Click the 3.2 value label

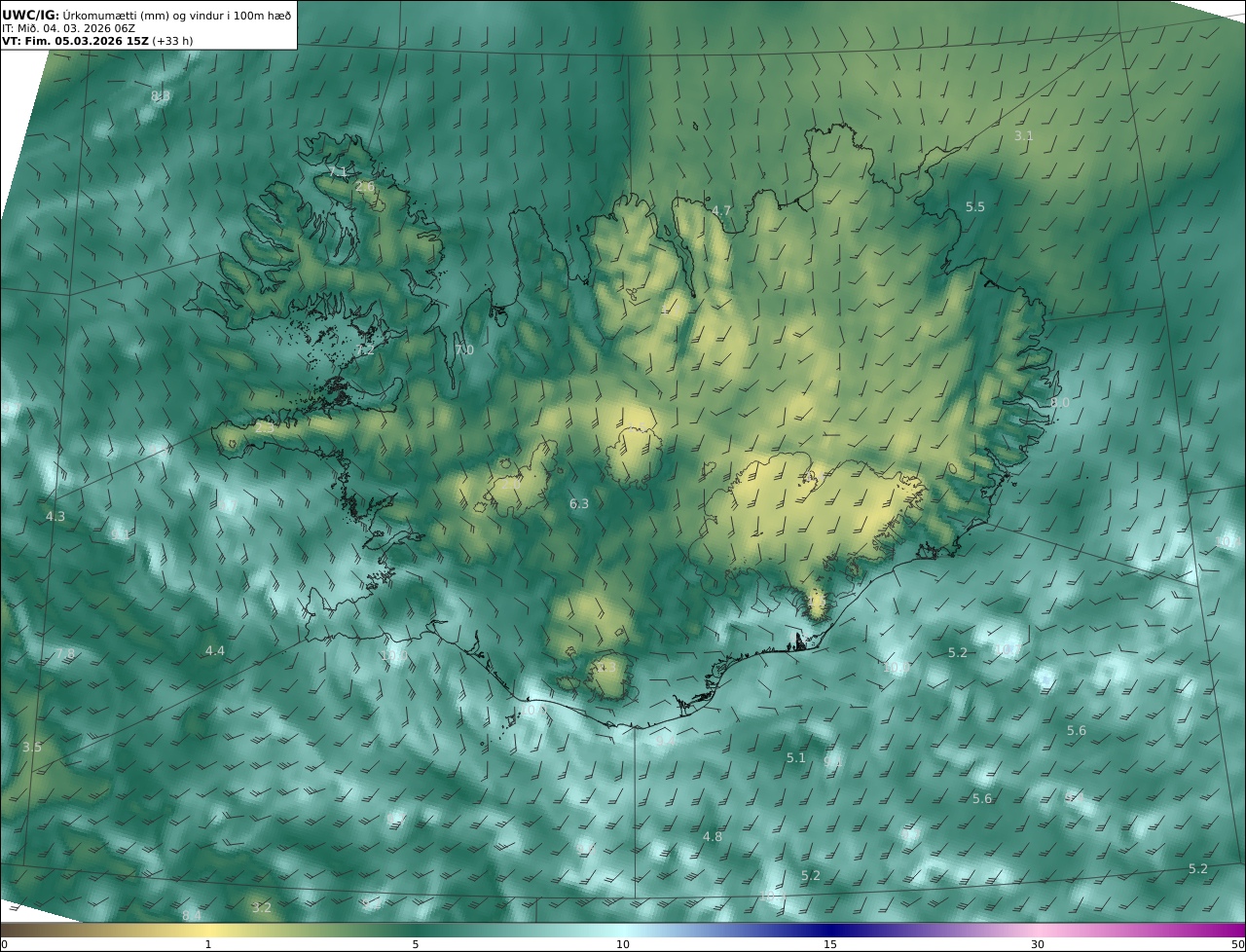(x=262, y=908)
